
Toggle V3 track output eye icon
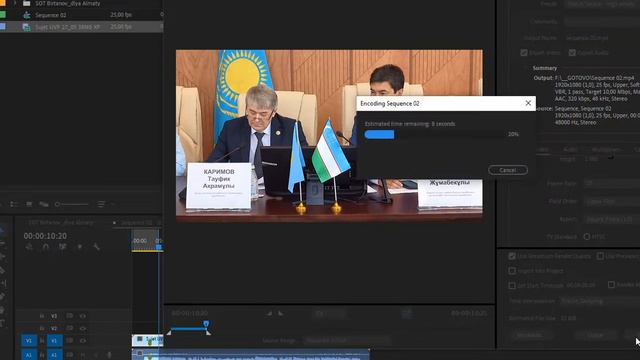pyautogui.click(x=83, y=316)
